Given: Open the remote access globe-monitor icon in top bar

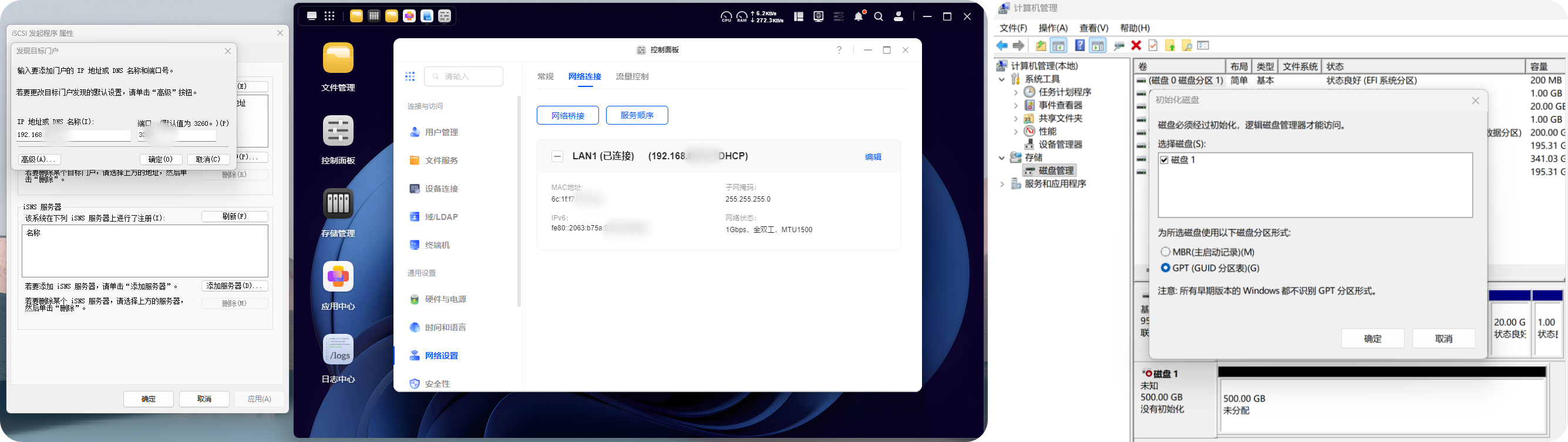Looking at the screenshot, I should (x=819, y=17).
